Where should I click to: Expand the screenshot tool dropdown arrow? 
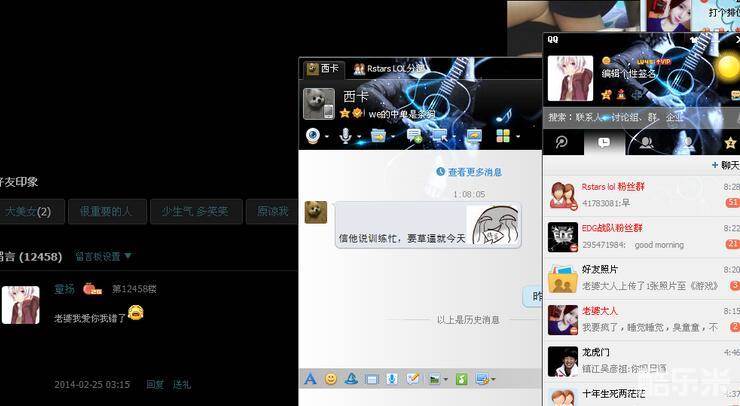493,380
